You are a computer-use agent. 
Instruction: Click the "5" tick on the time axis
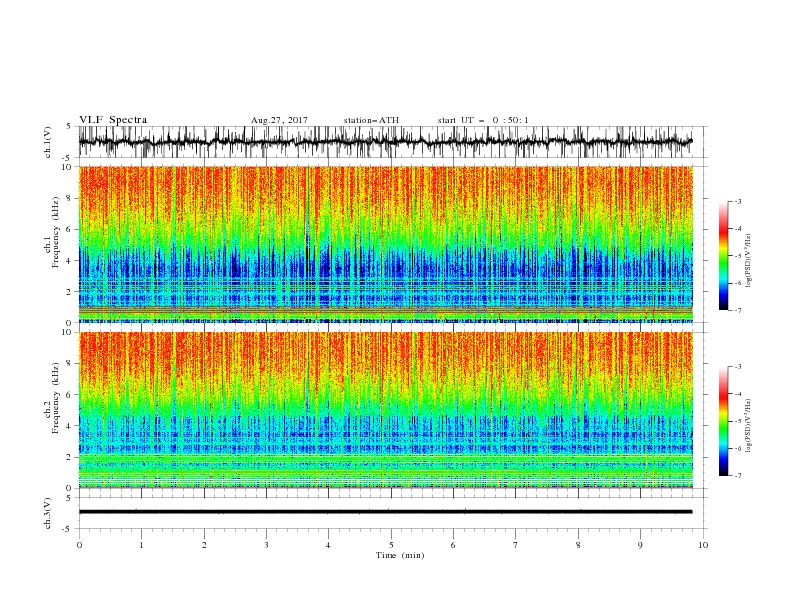click(391, 545)
